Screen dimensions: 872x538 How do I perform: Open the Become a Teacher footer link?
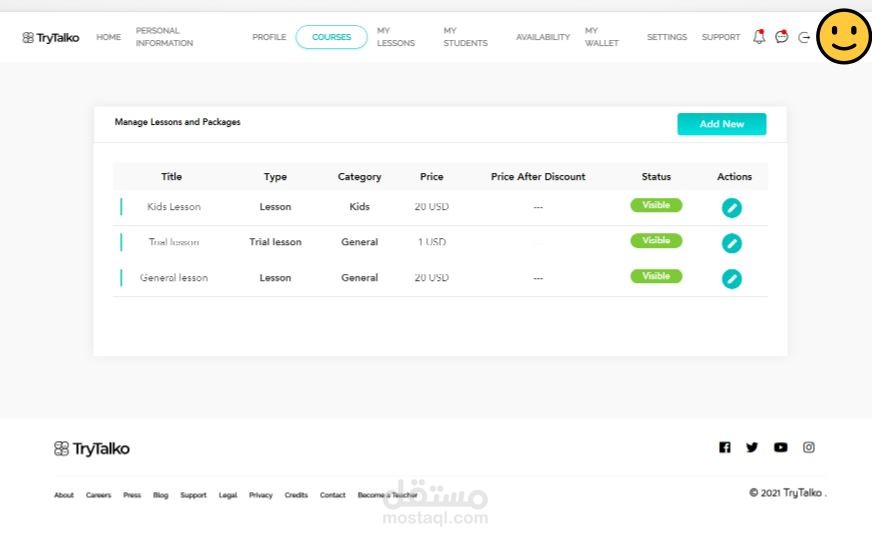click(x=388, y=495)
